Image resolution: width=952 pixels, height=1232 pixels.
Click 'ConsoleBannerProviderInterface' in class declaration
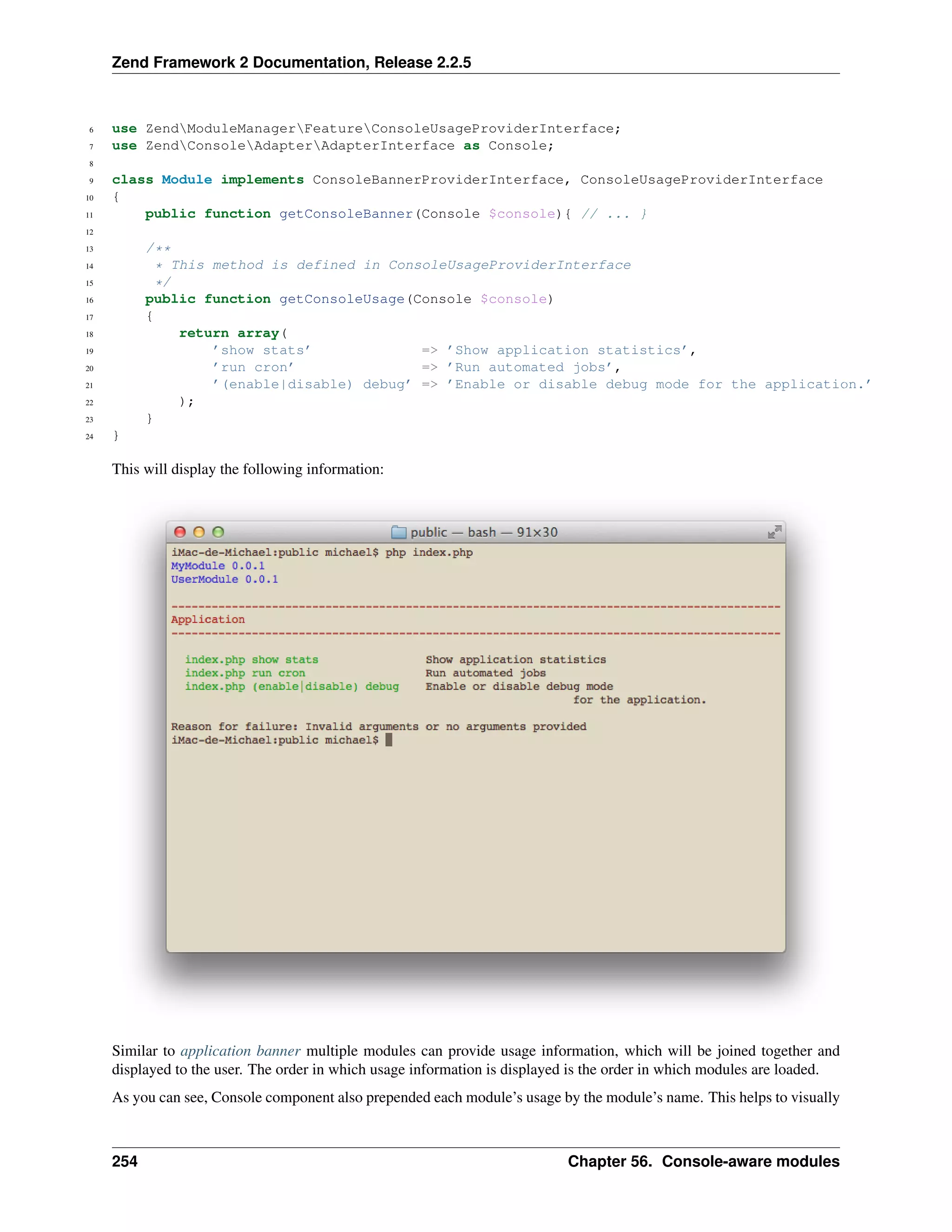438,180
